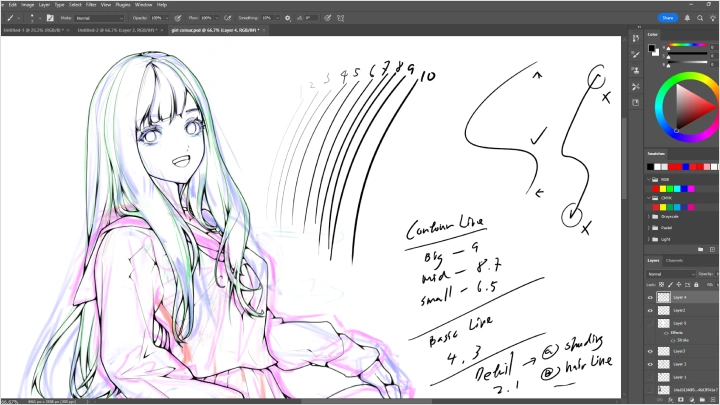The width and height of the screenshot is (720, 405).
Task: Lock image pixels brush icon
Action: [670, 285]
